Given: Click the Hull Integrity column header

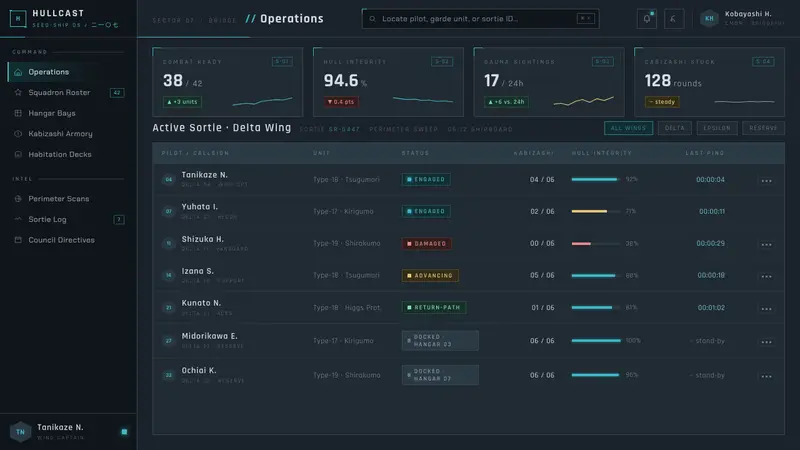Looking at the screenshot, I should (x=602, y=153).
